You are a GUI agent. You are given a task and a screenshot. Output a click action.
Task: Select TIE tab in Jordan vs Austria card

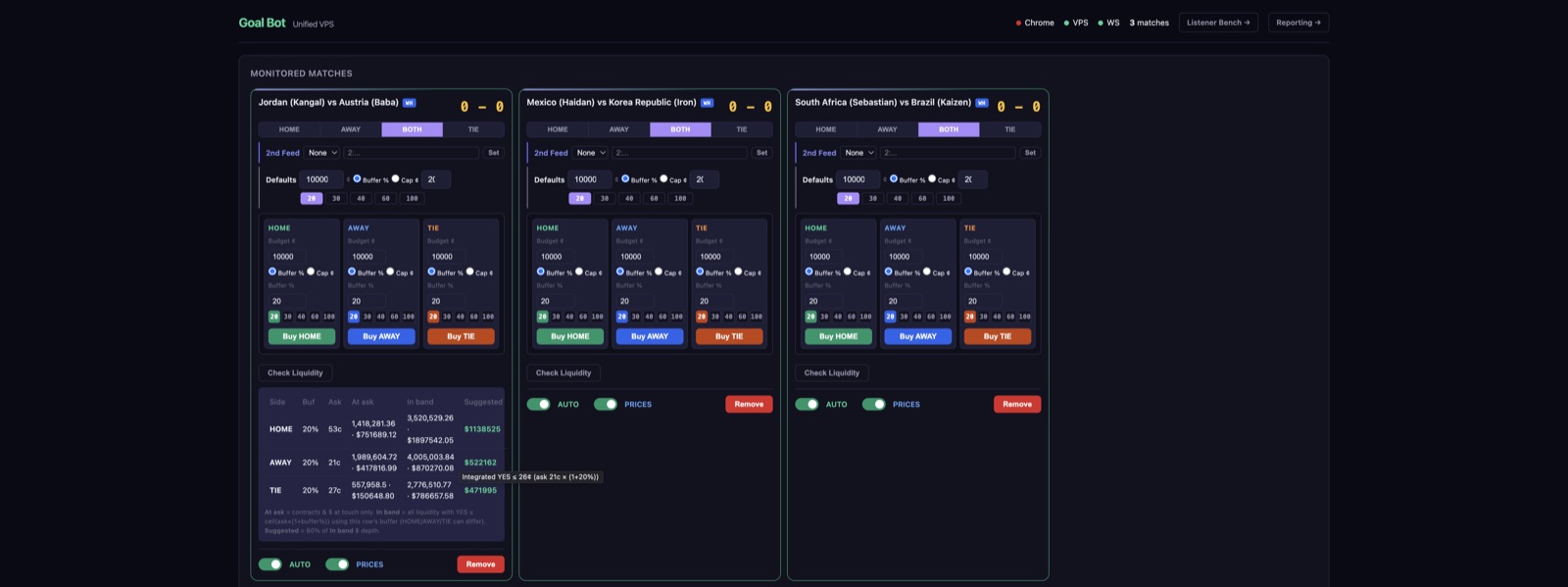tap(473, 129)
